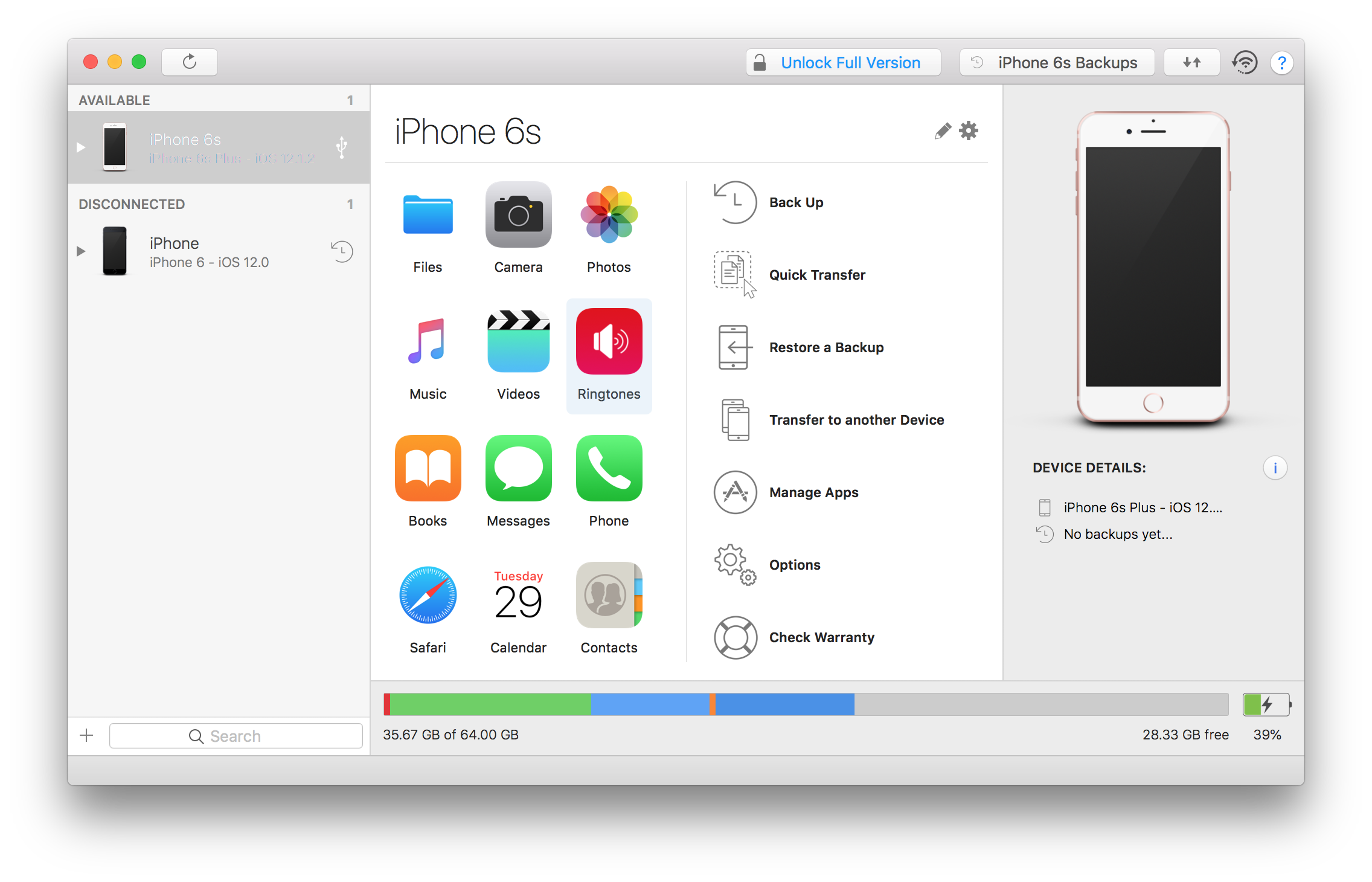
Task: Open the transfers arrows button
Action: click(x=1191, y=62)
